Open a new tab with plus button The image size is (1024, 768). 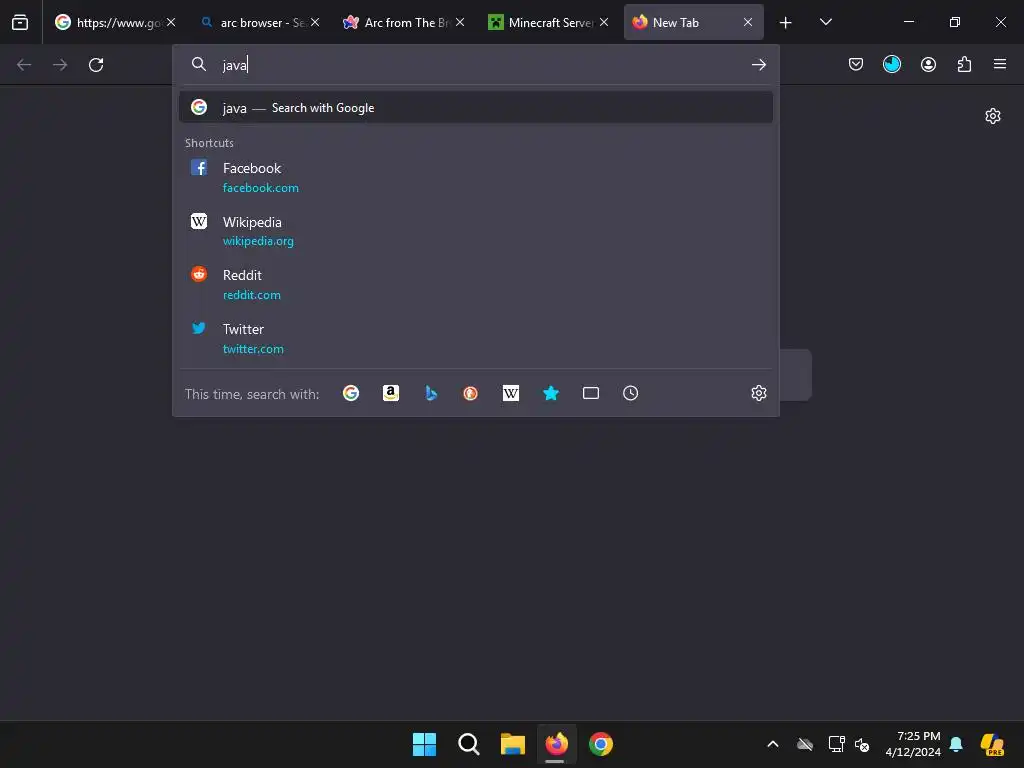click(x=786, y=23)
